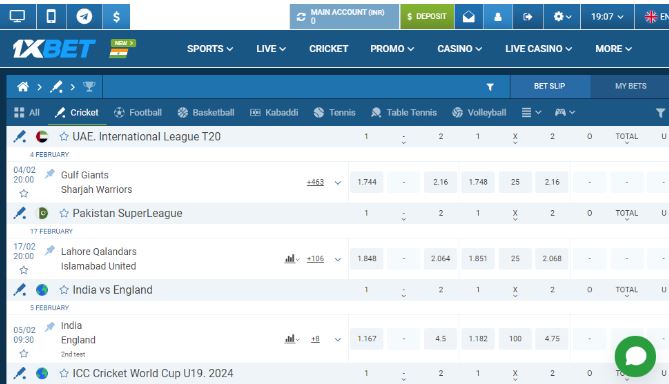This screenshot has width=669, height=384.
Task: Select odds 1.167 for India
Action: 367,339
